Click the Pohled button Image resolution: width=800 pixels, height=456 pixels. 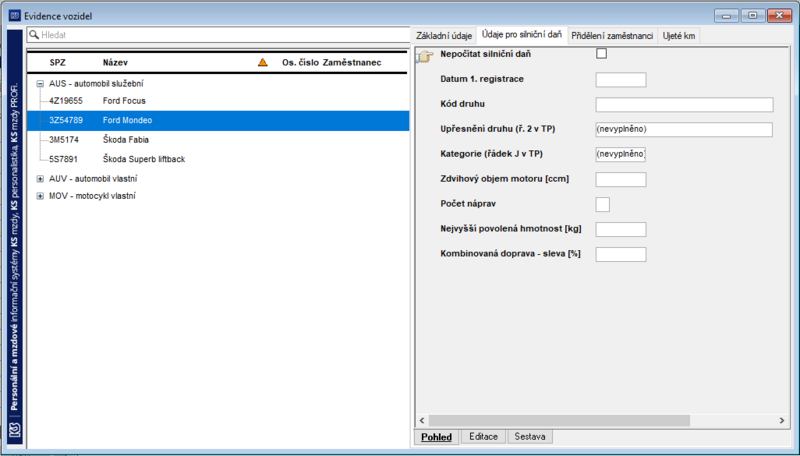pyautogui.click(x=436, y=437)
